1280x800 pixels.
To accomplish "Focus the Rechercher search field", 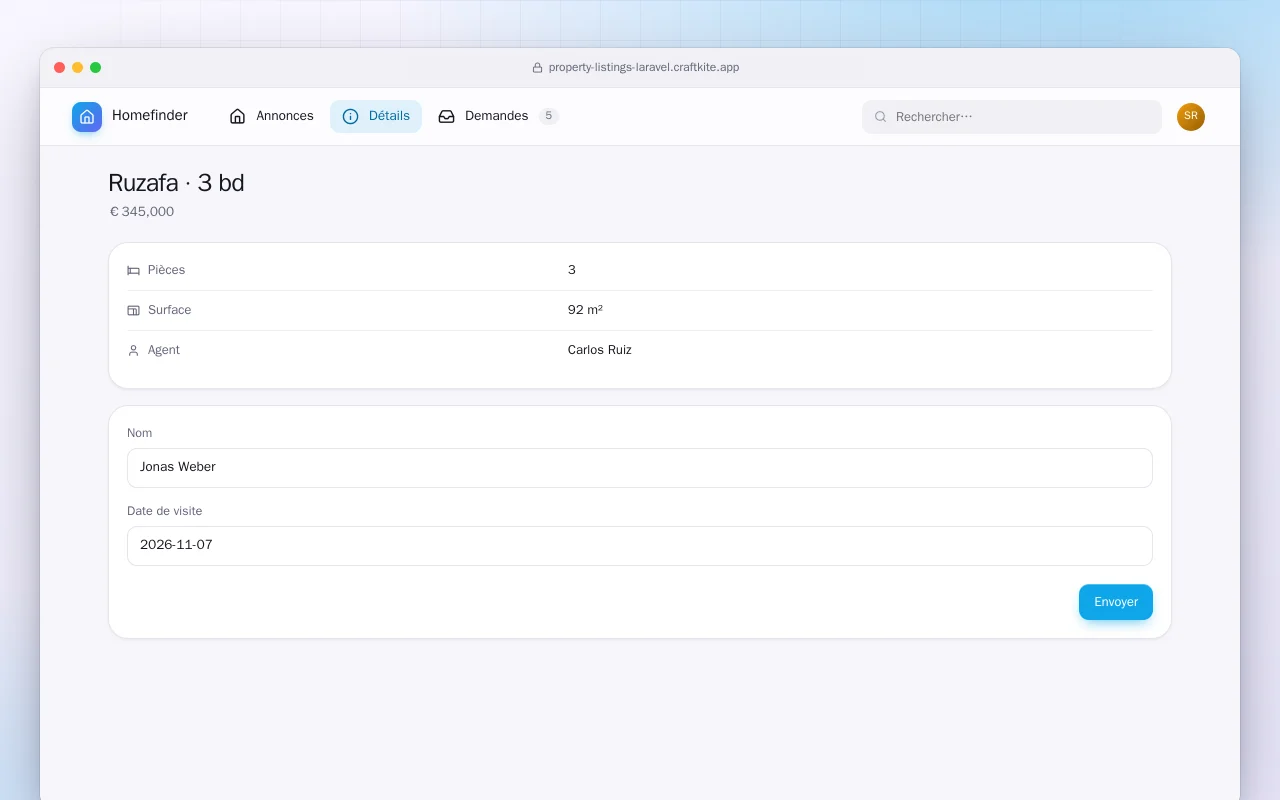I will [1012, 117].
